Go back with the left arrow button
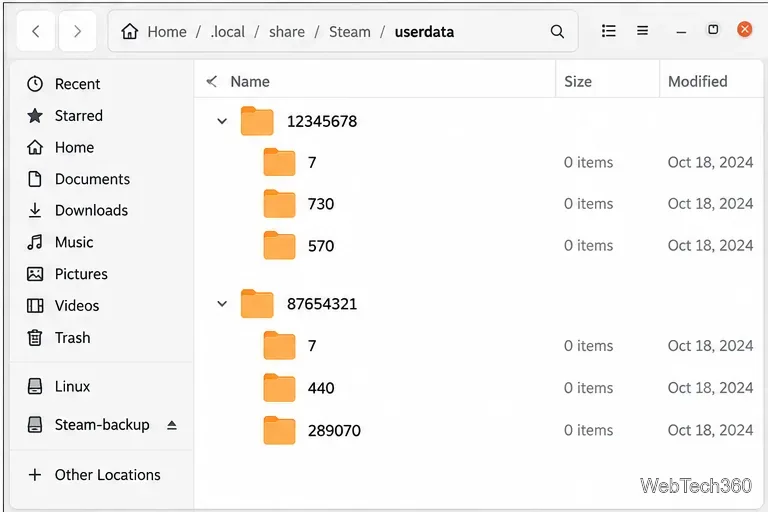 (36, 31)
